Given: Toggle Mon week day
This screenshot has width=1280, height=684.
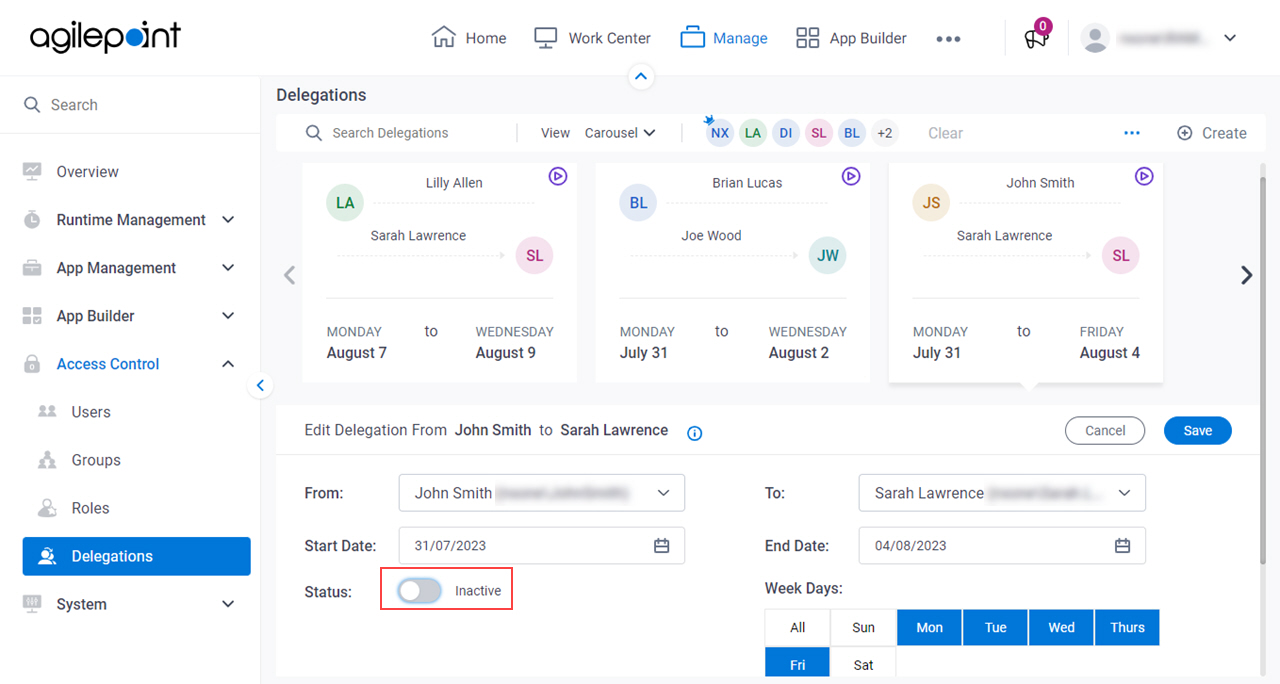Looking at the screenshot, I should tap(929, 628).
